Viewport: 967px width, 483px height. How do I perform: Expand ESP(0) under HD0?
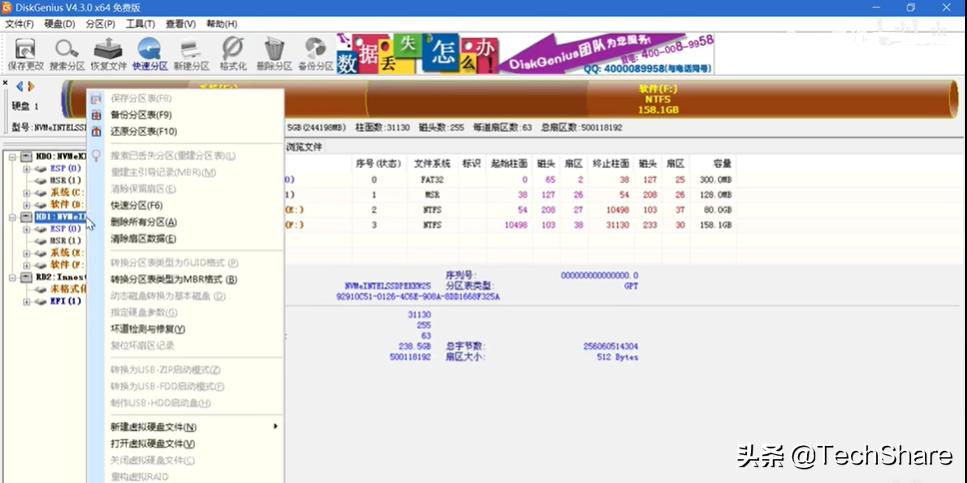[27, 168]
